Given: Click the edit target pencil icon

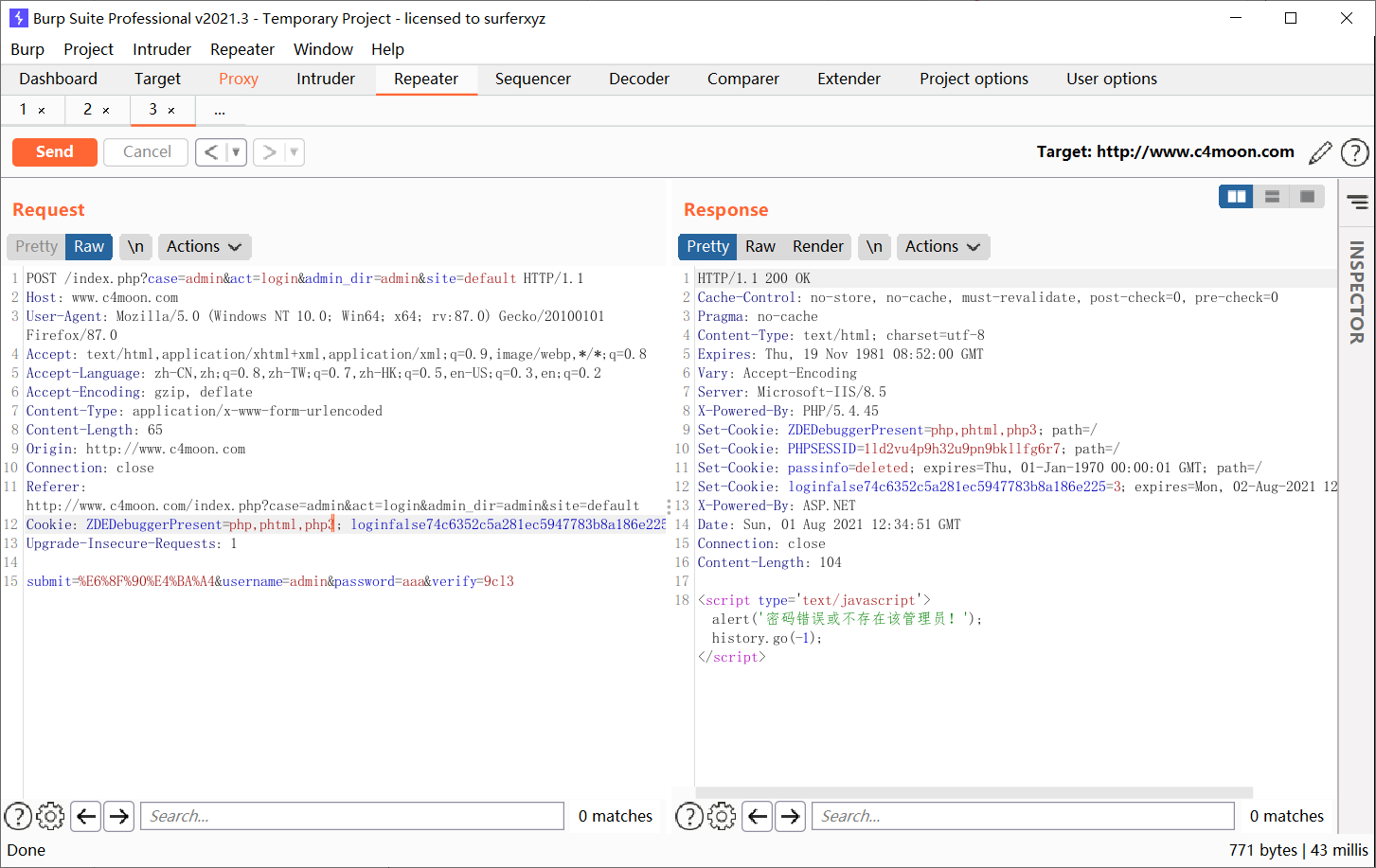Looking at the screenshot, I should [1320, 152].
